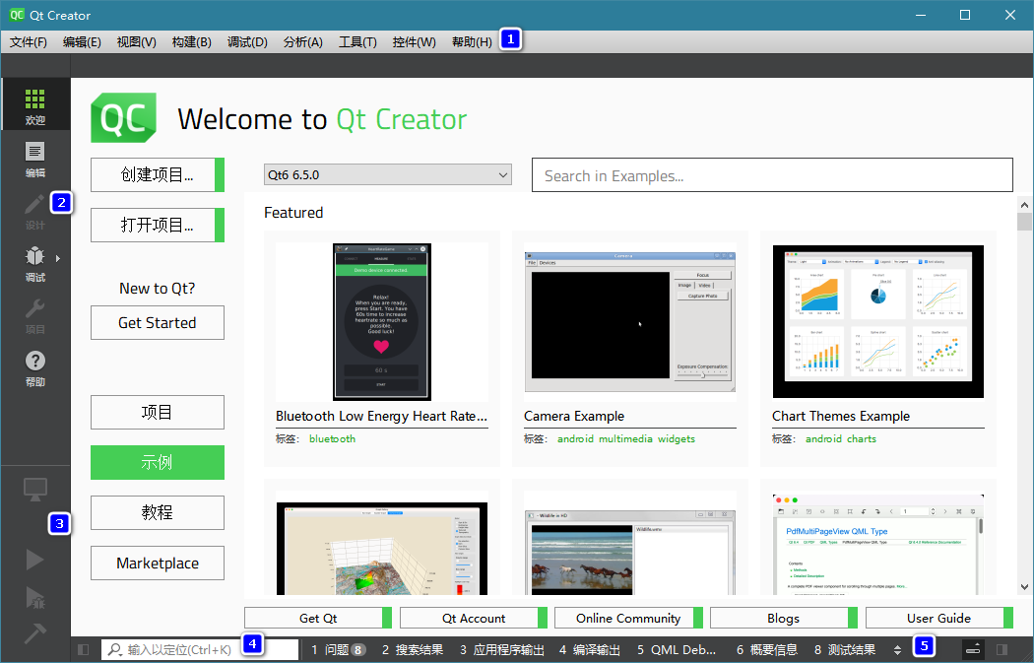
Task: Open the 调试(D) menu
Action: (x=247, y=42)
